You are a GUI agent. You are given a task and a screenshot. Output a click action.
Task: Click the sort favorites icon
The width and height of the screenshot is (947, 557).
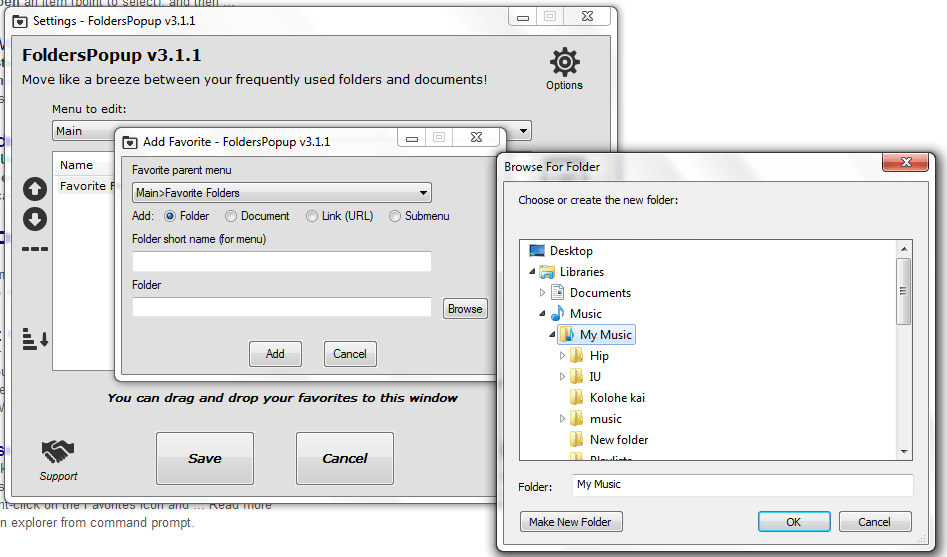35,339
